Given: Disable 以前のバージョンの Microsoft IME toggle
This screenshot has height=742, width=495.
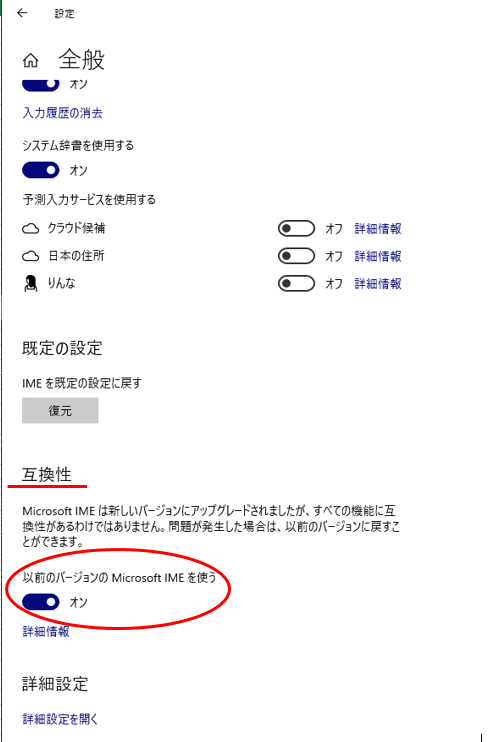Looking at the screenshot, I should 41,602.
